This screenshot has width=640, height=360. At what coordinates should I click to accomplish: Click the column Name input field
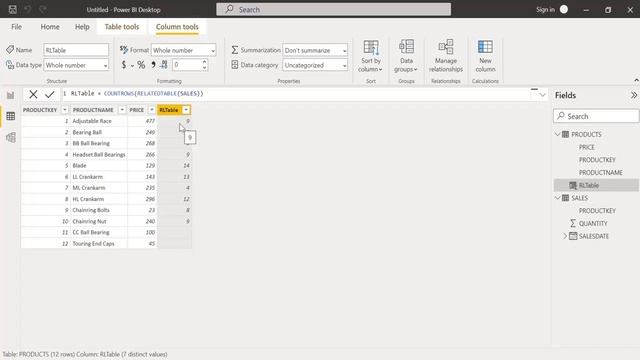76,50
